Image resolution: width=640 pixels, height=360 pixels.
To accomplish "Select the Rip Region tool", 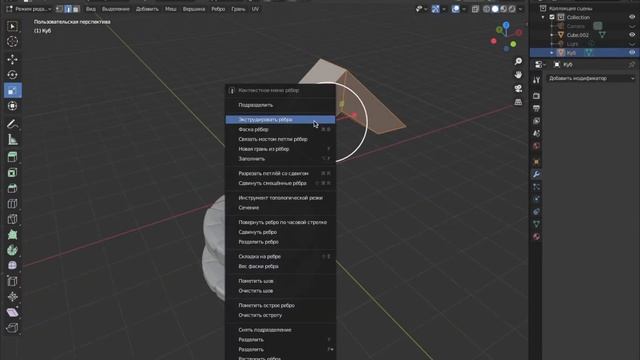I will (x=12, y=328).
